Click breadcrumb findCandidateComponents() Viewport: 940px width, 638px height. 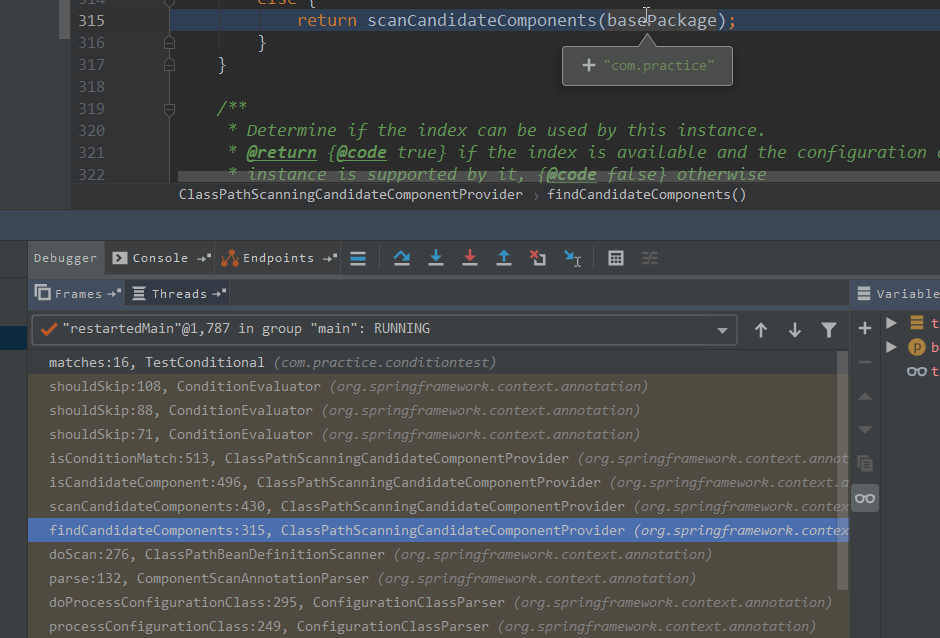tap(646, 194)
